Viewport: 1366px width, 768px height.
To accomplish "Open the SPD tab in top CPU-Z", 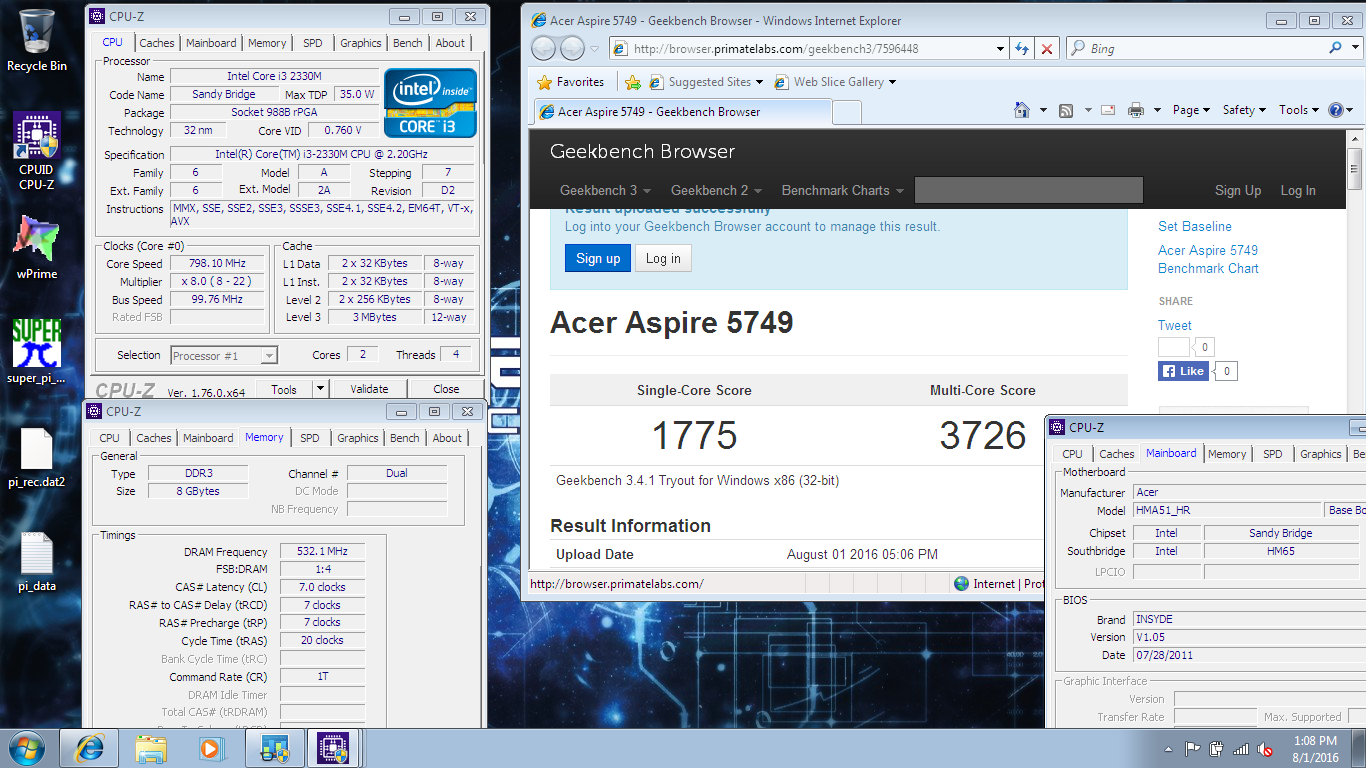I will [313, 43].
